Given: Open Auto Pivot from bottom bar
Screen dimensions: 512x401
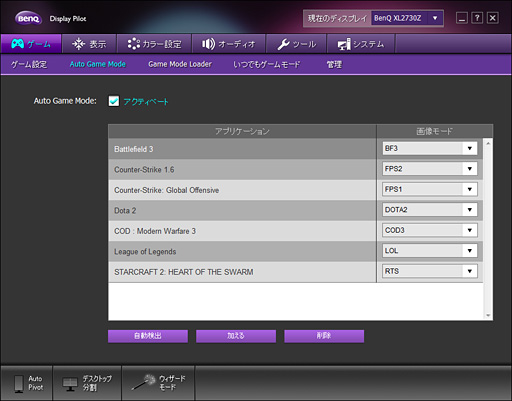Looking at the screenshot, I should tap(27, 383).
